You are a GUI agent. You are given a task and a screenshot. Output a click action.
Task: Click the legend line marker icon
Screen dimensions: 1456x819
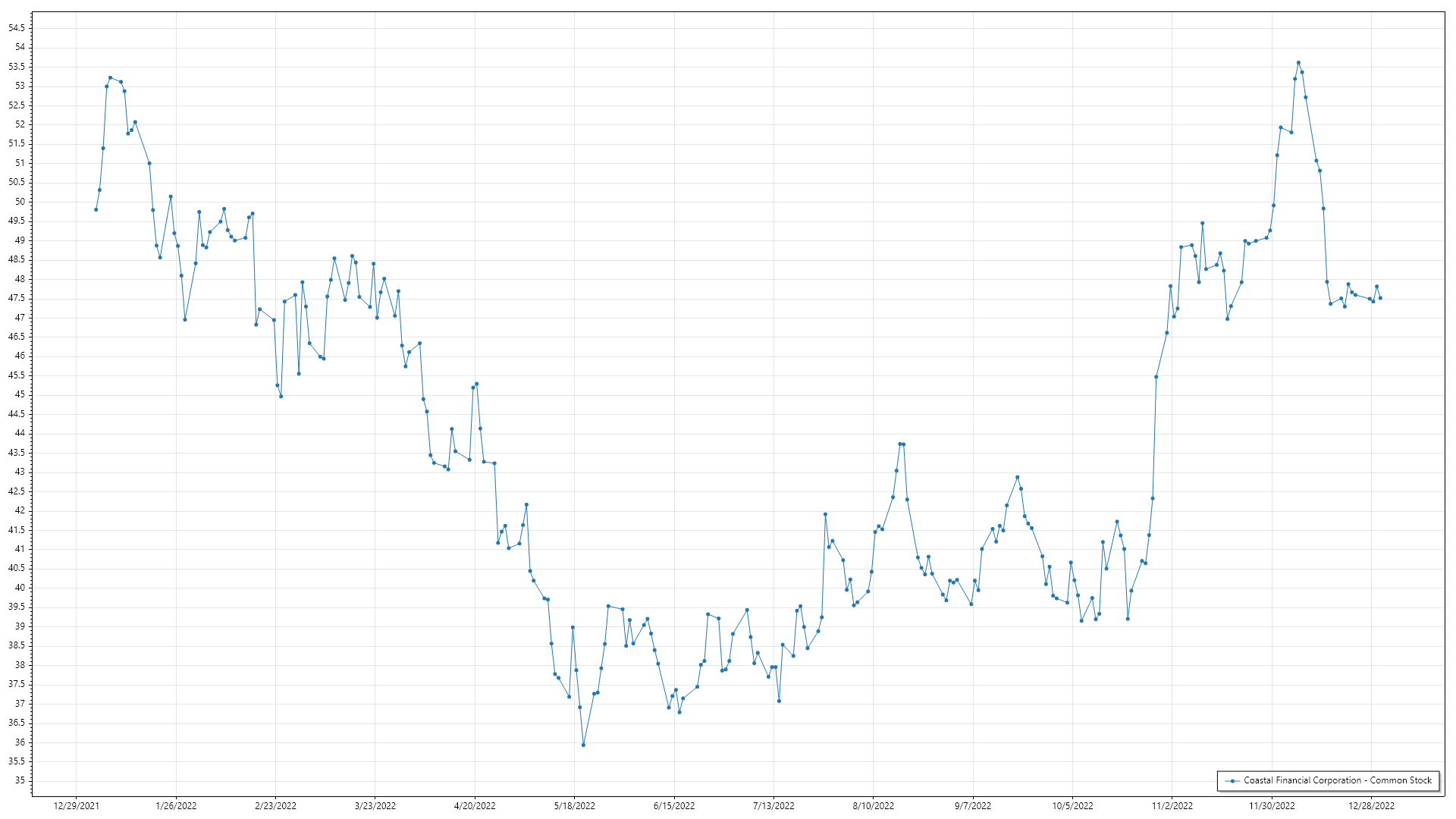[x=1233, y=780]
